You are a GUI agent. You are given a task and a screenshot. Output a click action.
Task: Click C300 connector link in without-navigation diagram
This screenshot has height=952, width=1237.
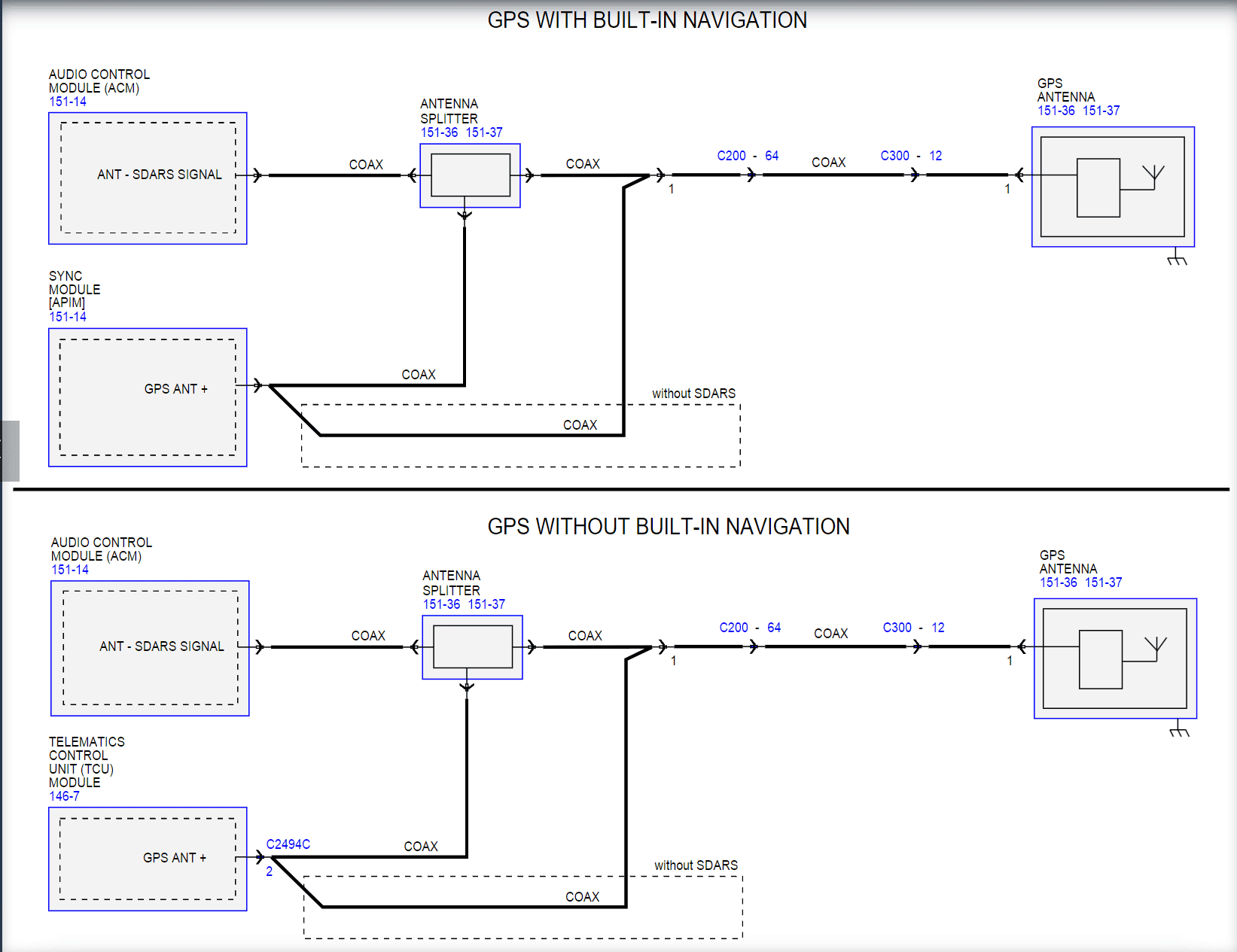click(897, 628)
